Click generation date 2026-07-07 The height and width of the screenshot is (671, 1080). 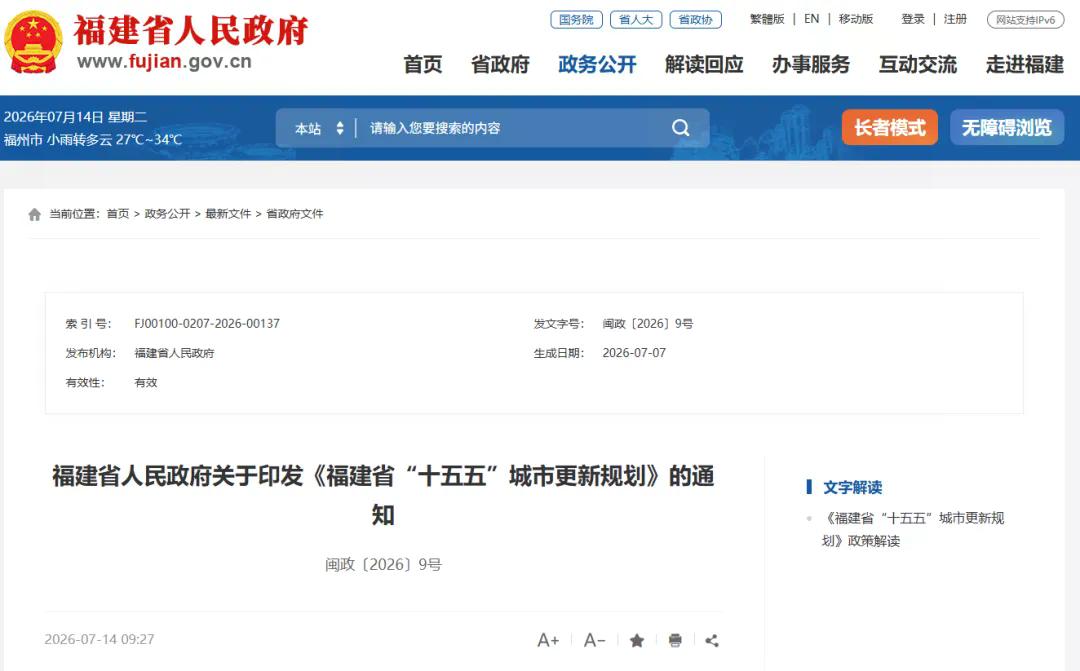tap(634, 353)
